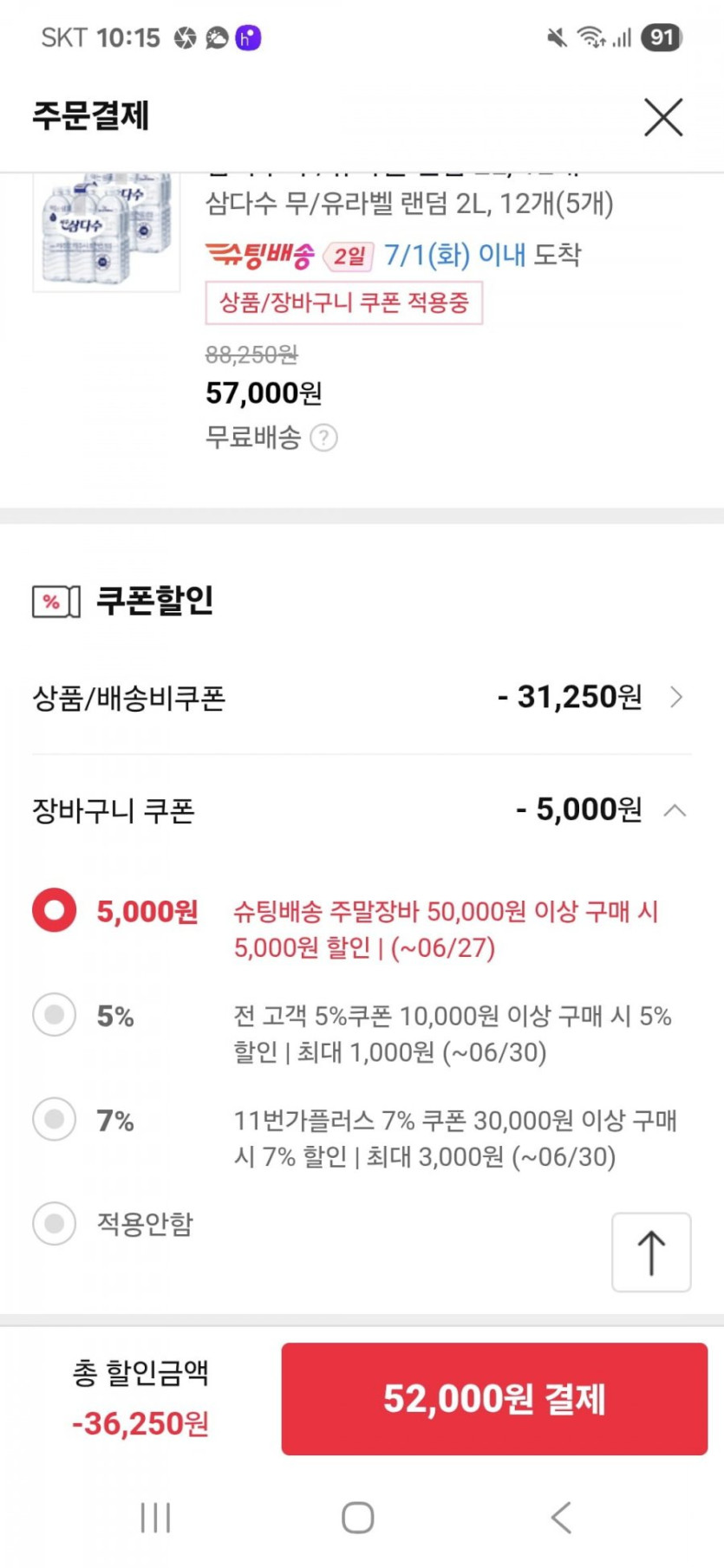Select the 적용안함 no-coupon radio option
The image size is (724, 1568).
tap(55, 1223)
